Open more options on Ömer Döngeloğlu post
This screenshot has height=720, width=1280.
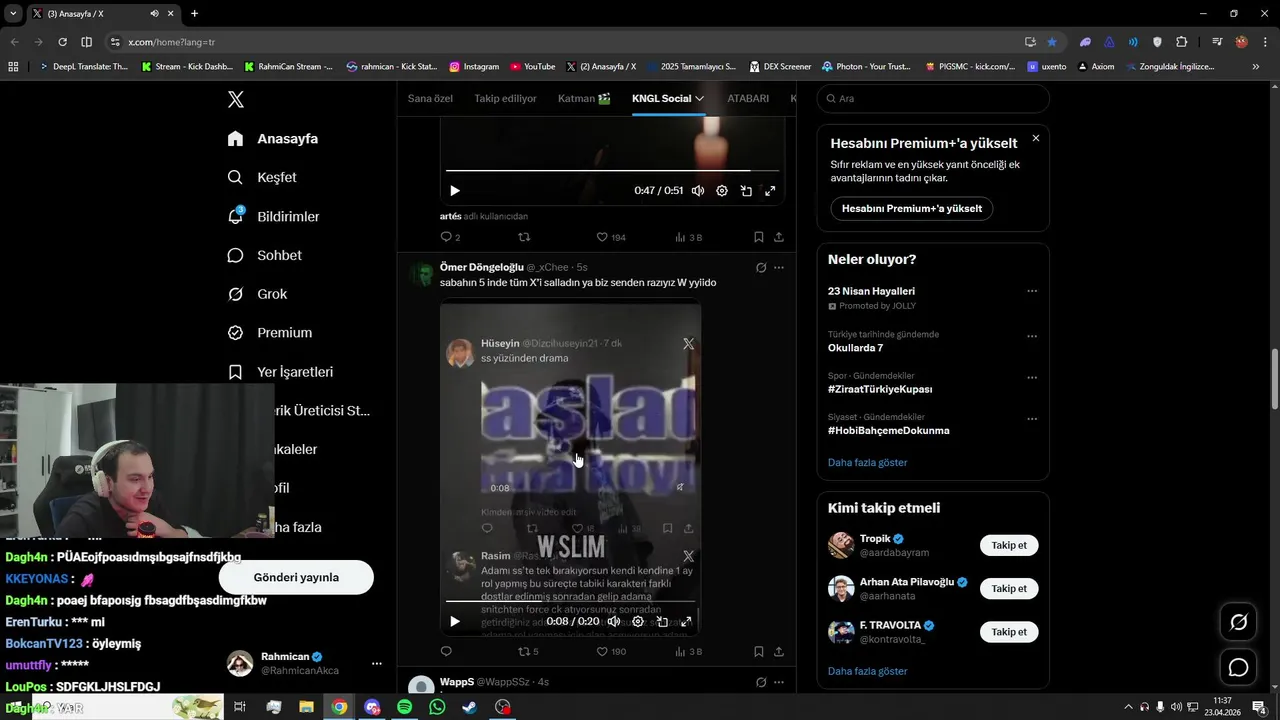click(779, 268)
